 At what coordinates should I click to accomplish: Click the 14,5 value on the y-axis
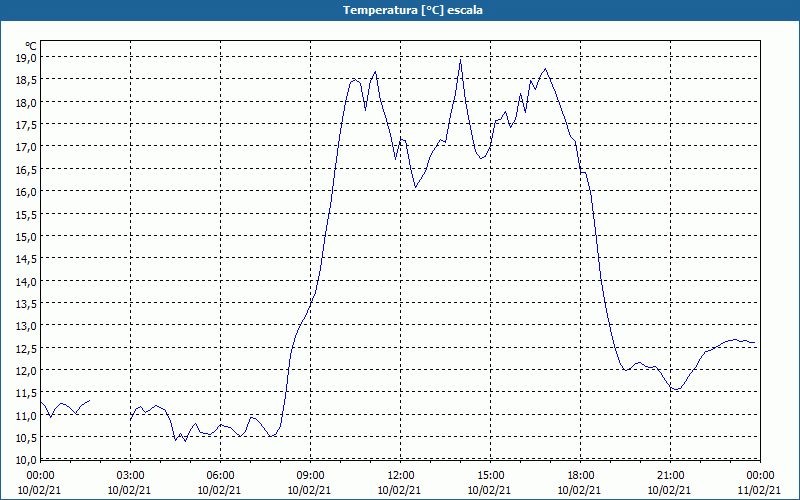pos(26,259)
